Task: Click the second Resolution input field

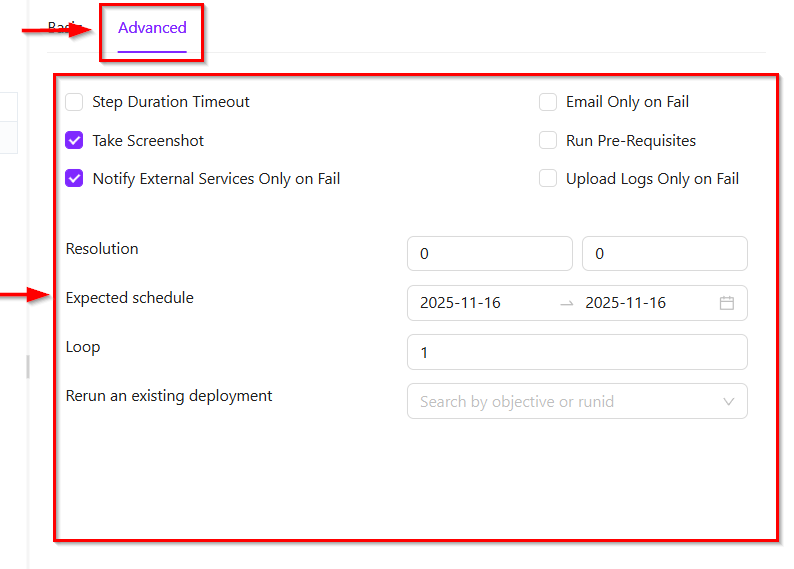Action: coord(664,254)
